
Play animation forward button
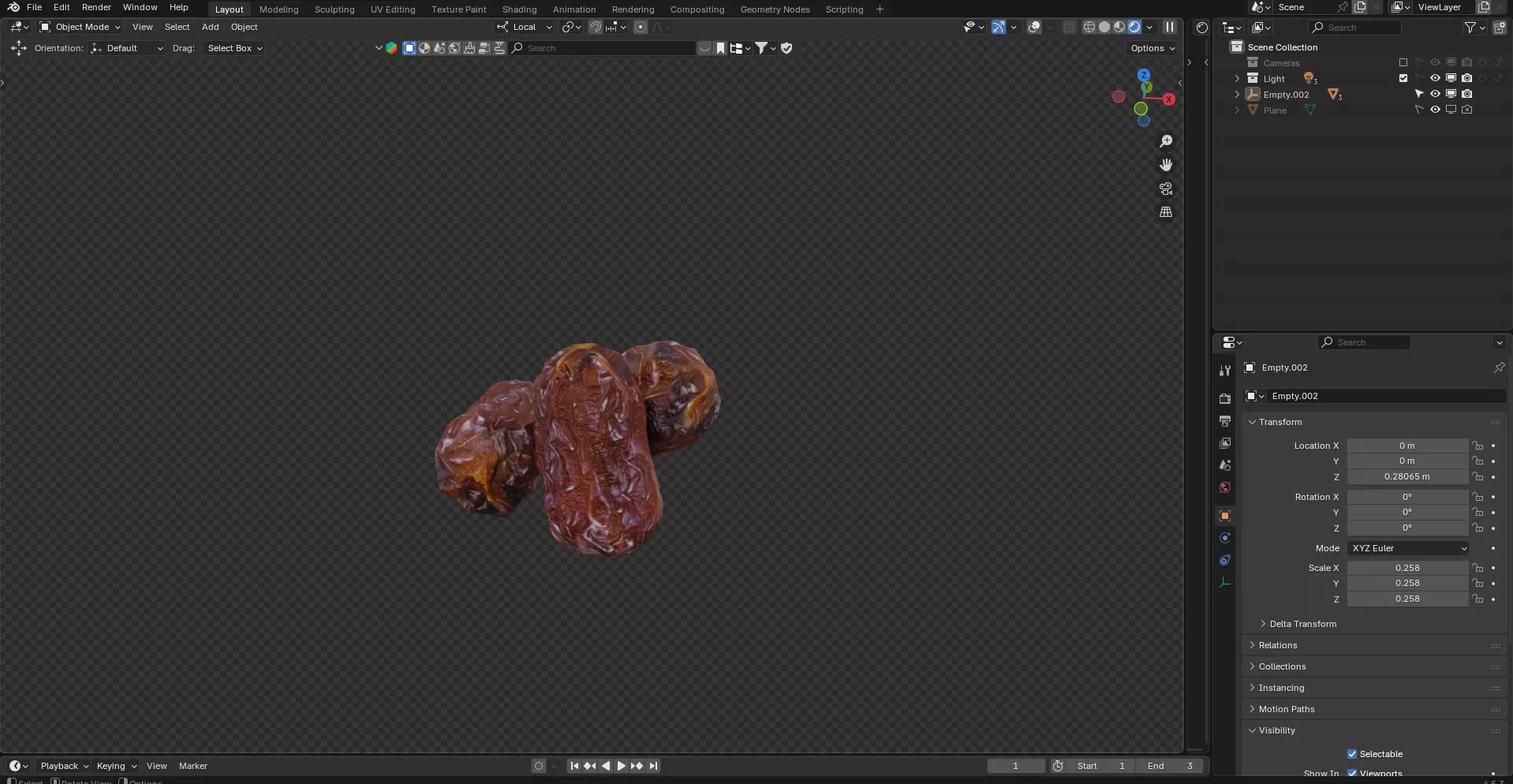tap(621, 766)
